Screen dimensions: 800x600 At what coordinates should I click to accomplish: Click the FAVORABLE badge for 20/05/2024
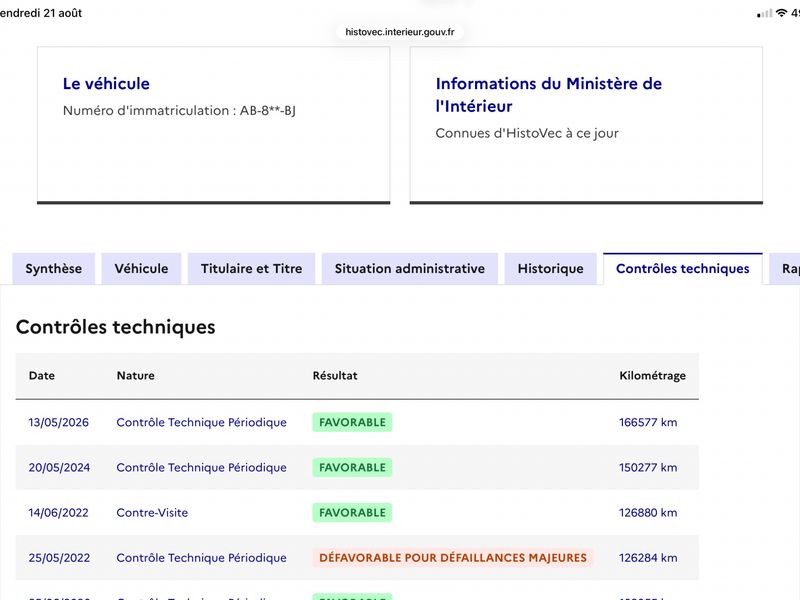(x=353, y=467)
